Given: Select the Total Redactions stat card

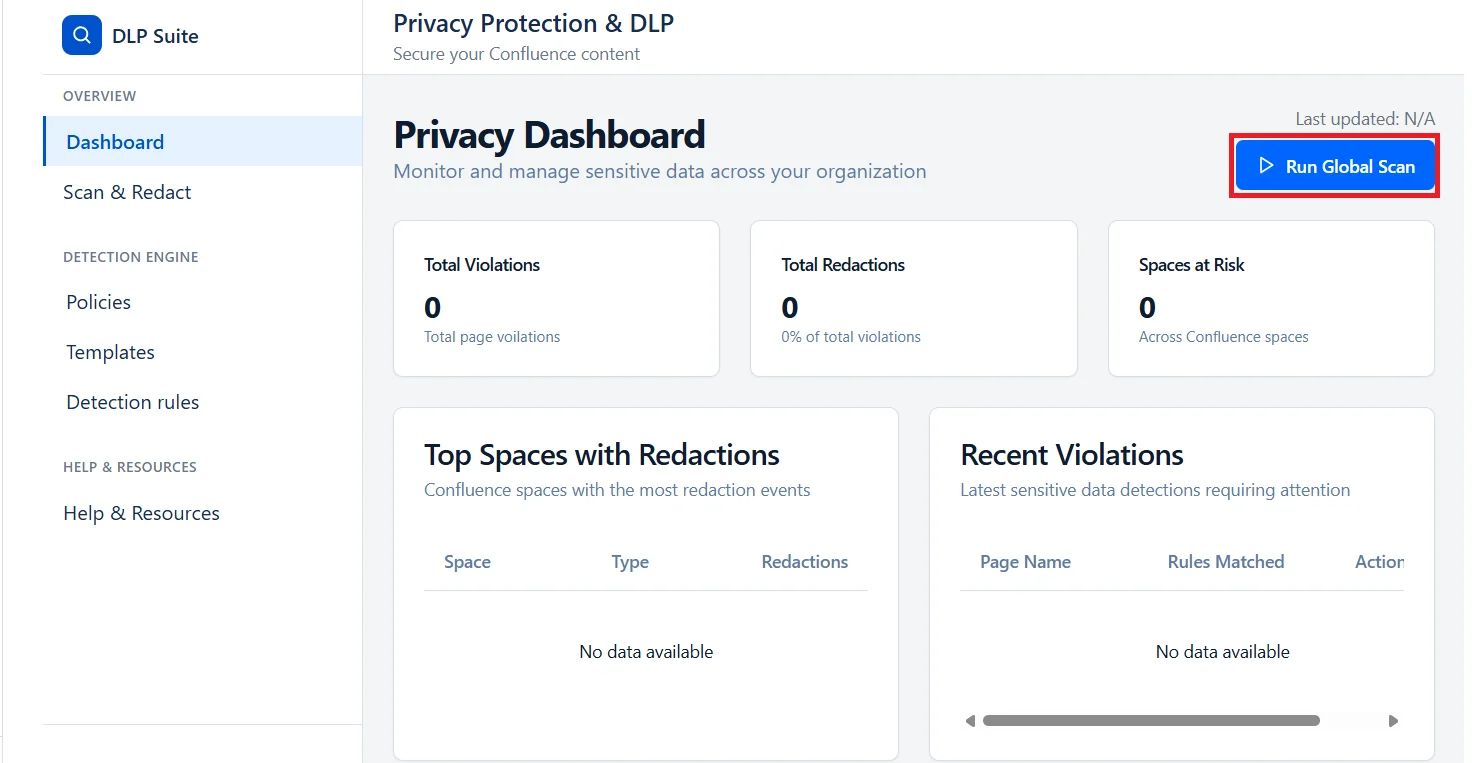Looking at the screenshot, I should [913, 298].
